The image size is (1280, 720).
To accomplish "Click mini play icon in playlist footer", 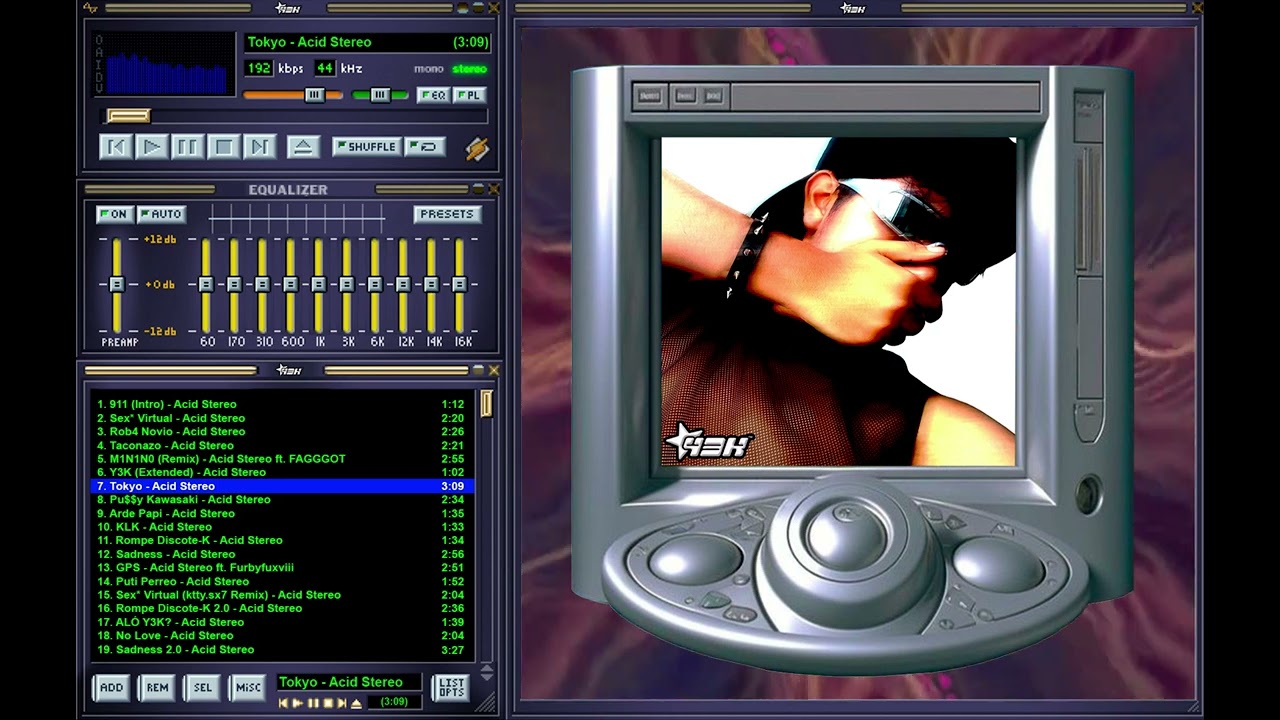I will 298,703.
